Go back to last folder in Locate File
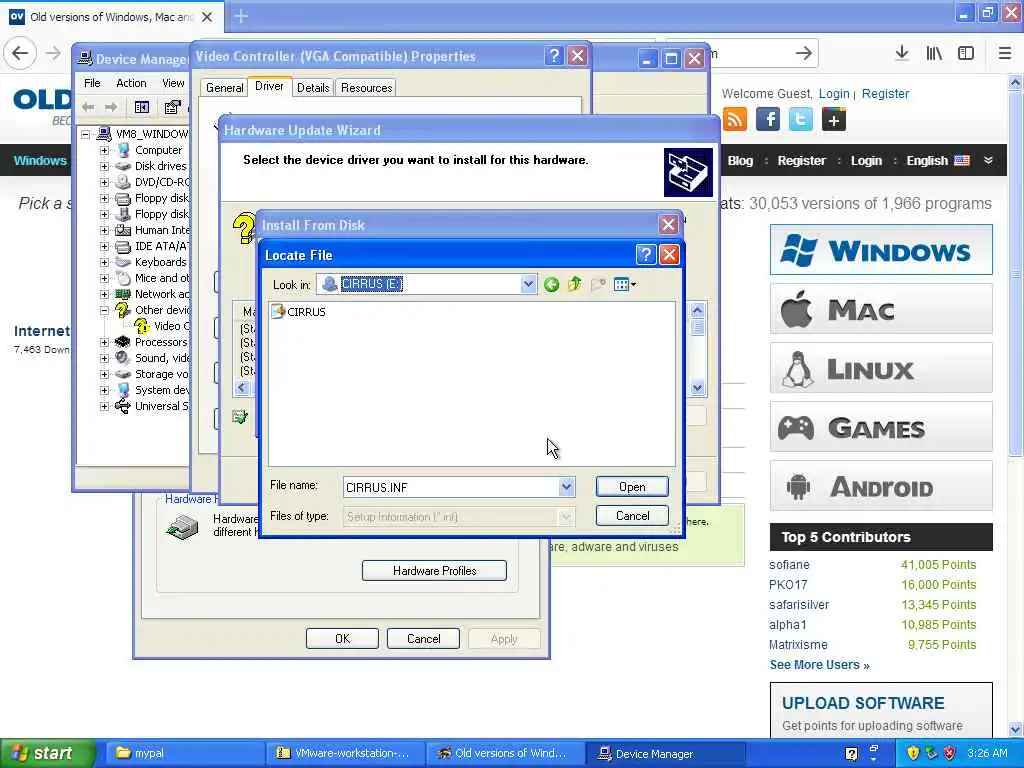The height and width of the screenshot is (768, 1024). pyautogui.click(x=551, y=284)
